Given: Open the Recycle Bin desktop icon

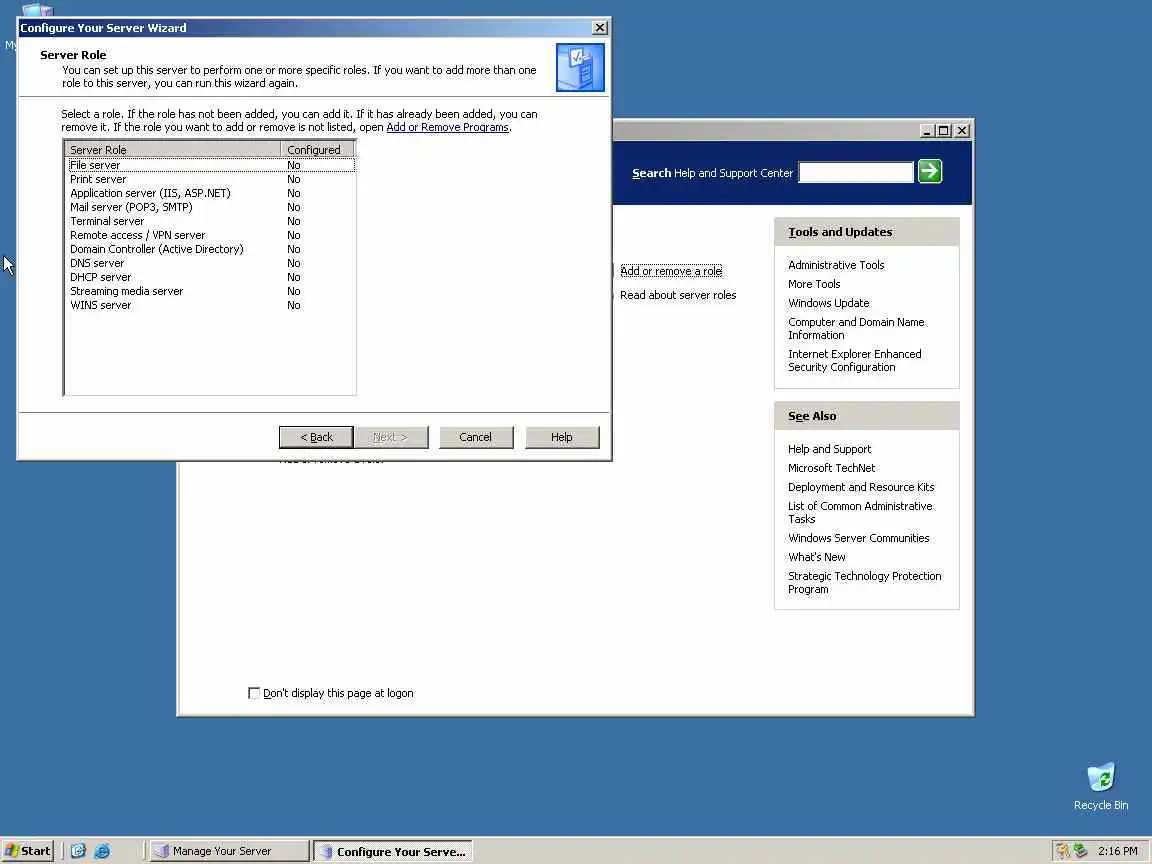Looking at the screenshot, I should point(1100,787).
